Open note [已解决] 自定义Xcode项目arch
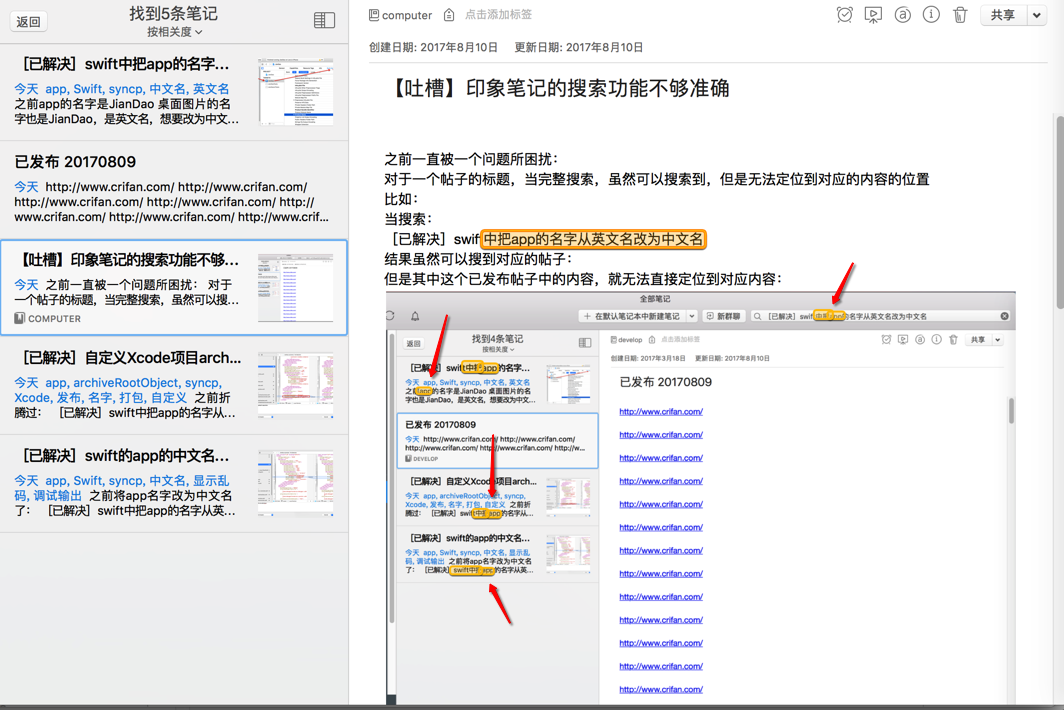 (x=174, y=385)
